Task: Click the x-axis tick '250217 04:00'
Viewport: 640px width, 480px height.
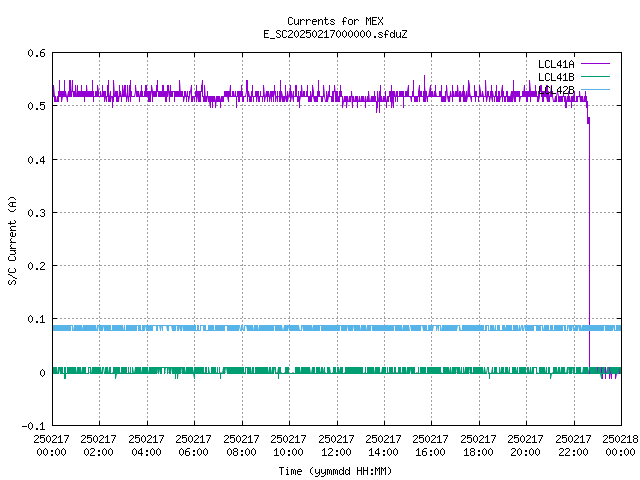Action: (146, 446)
